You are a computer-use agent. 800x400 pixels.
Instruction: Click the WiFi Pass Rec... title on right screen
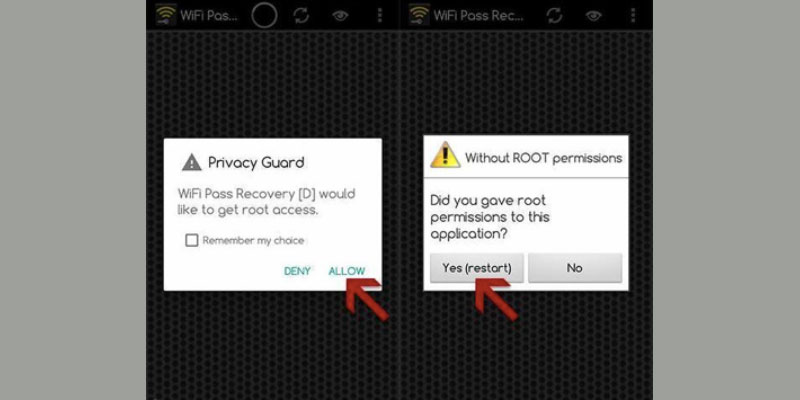tap(479, 15)
